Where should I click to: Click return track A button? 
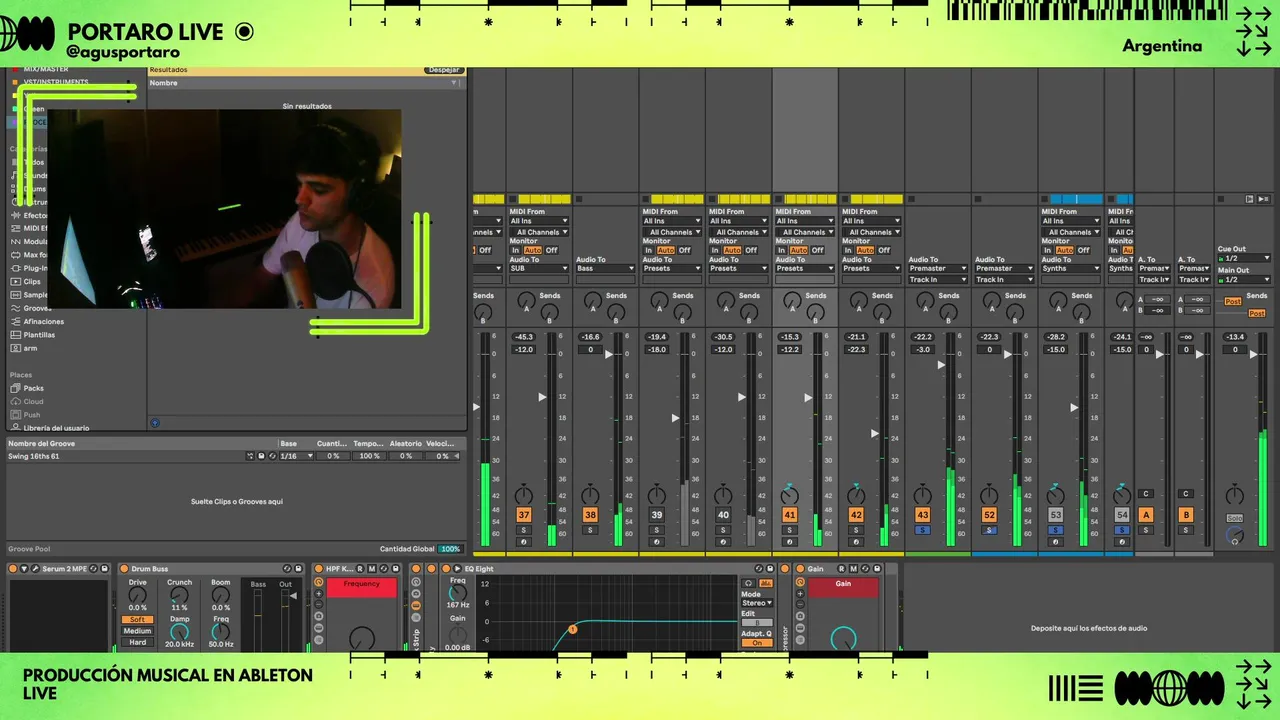(x=1146, y=515)
